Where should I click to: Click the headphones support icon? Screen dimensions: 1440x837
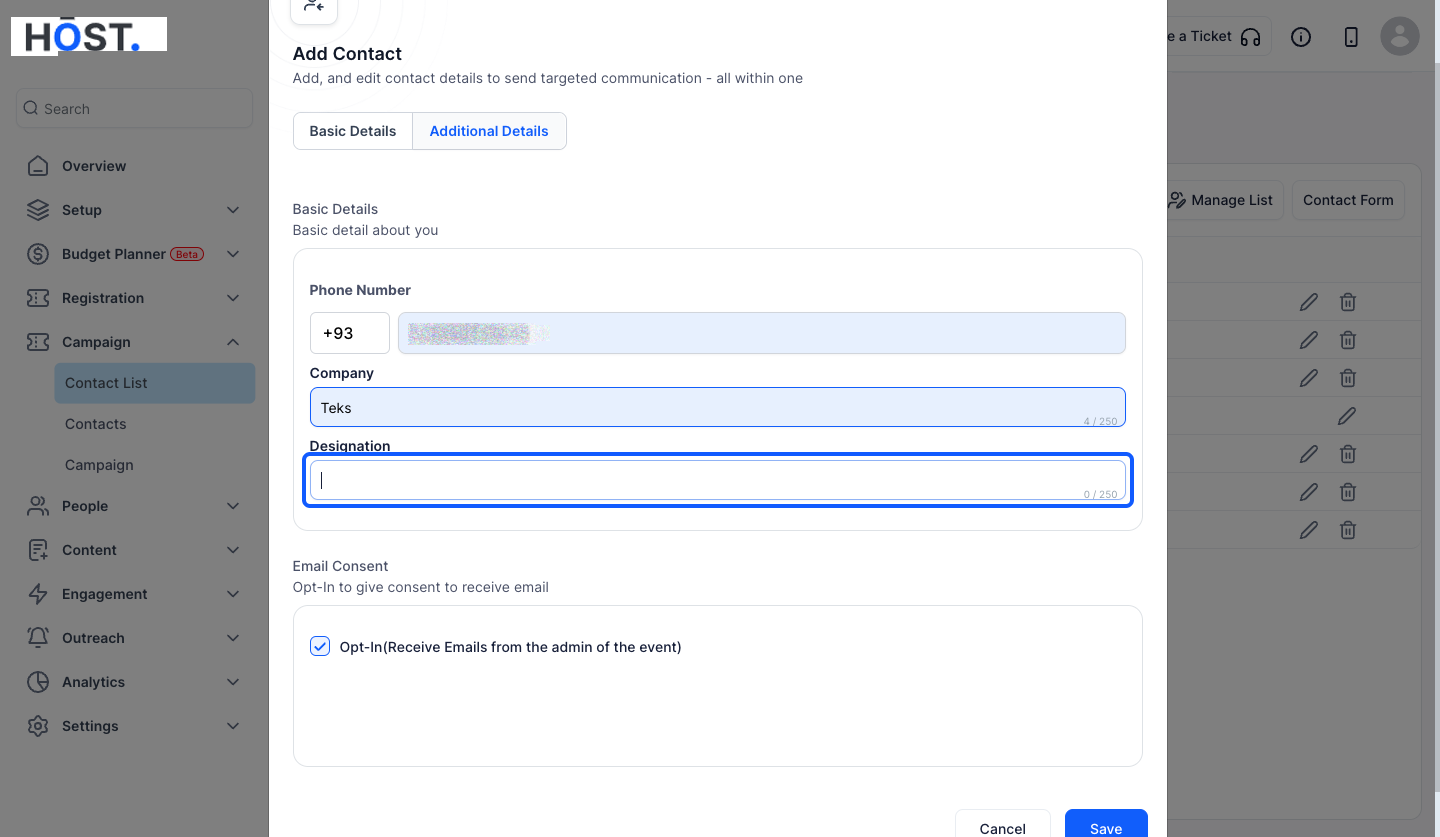click(1250, 37)
